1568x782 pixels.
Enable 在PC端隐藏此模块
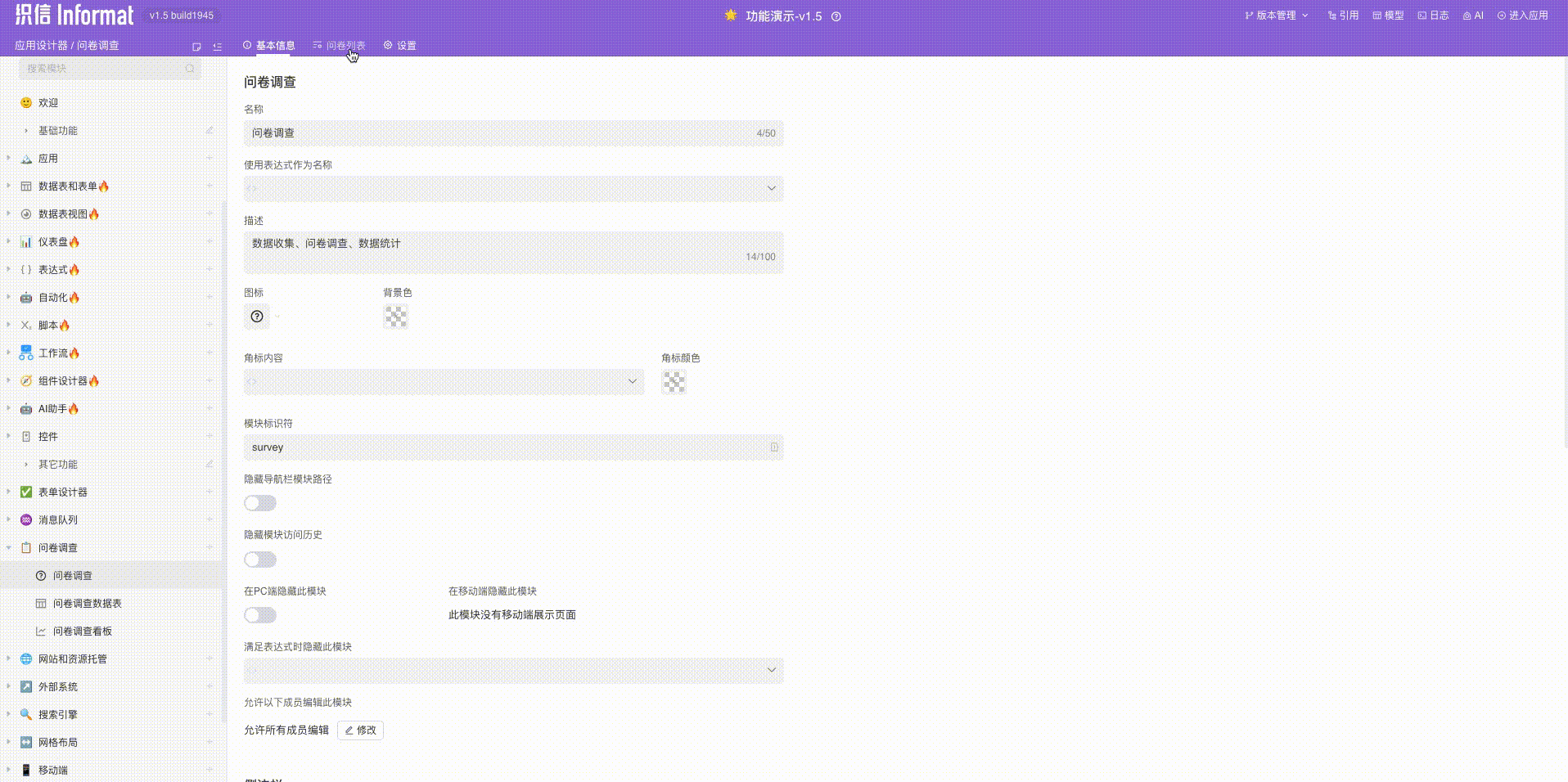pyautogui.click(x=259, y=615)
